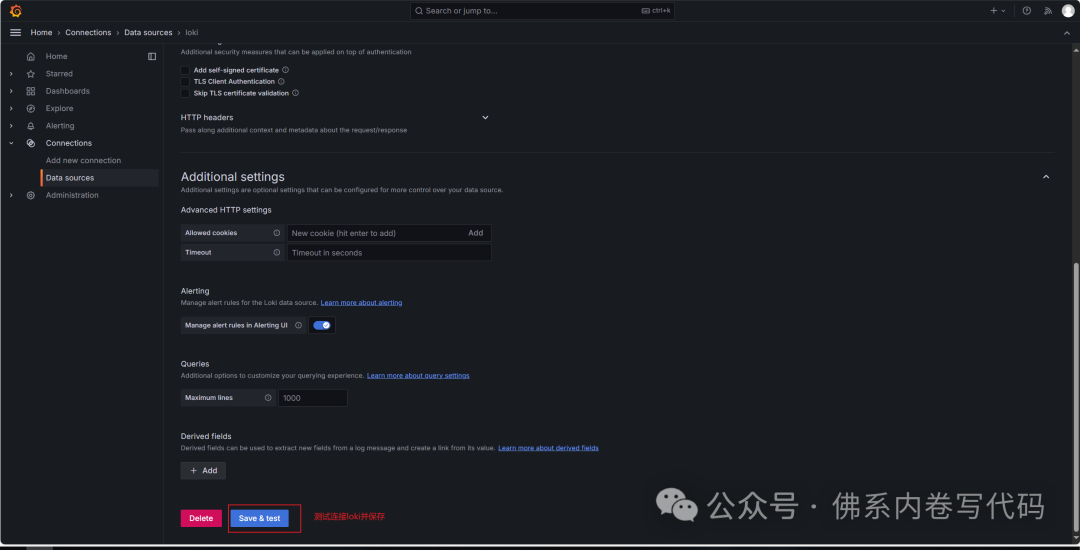Click the Timeout in seconds field
Image resolution: width=1080 pixels, height=550 pixels.
coord(389,253)
